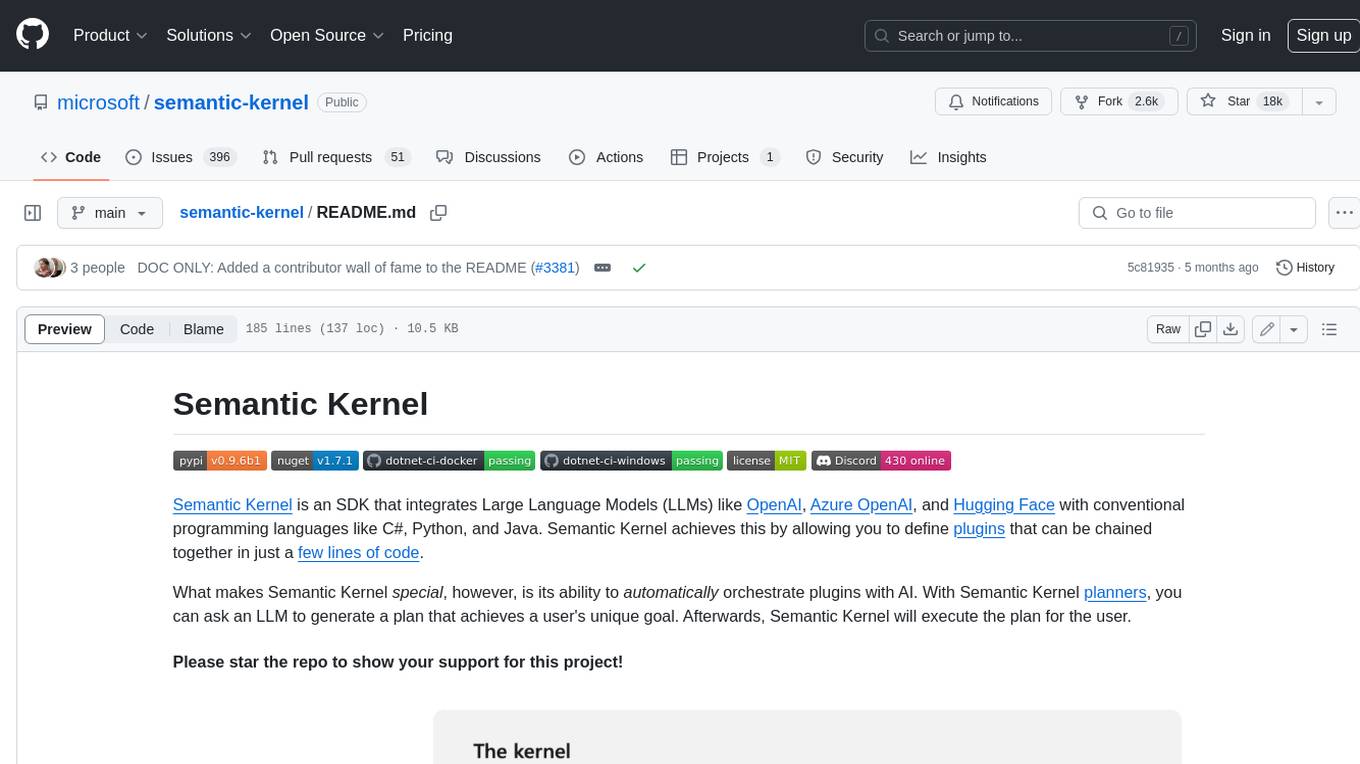The width and height of the screenshot is (1360, 764).
Task: Click semantic-kernel in the file breadcrumb
Action: click(x=241, y=213)
